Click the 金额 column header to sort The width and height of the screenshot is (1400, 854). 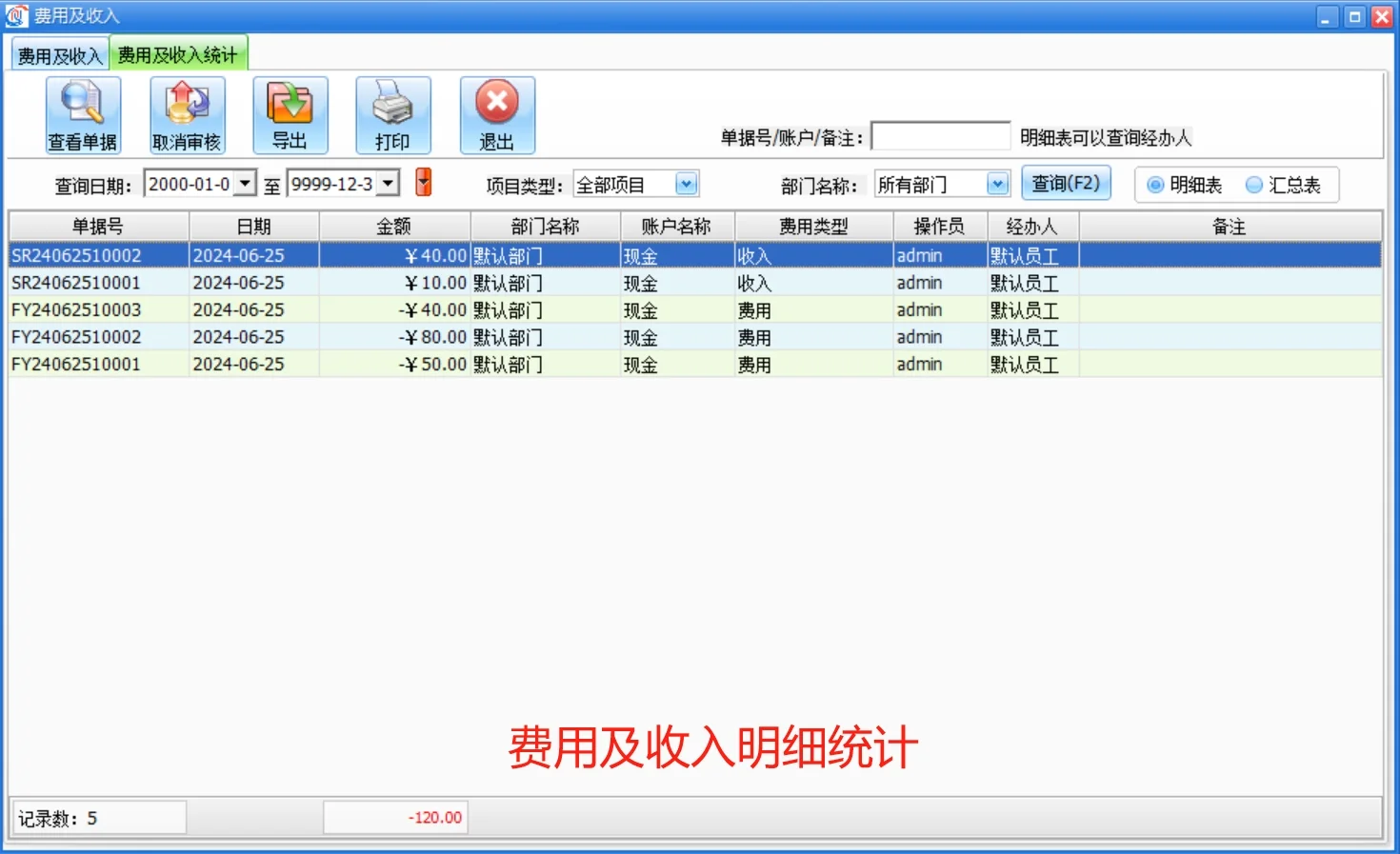tap(395, 226)
